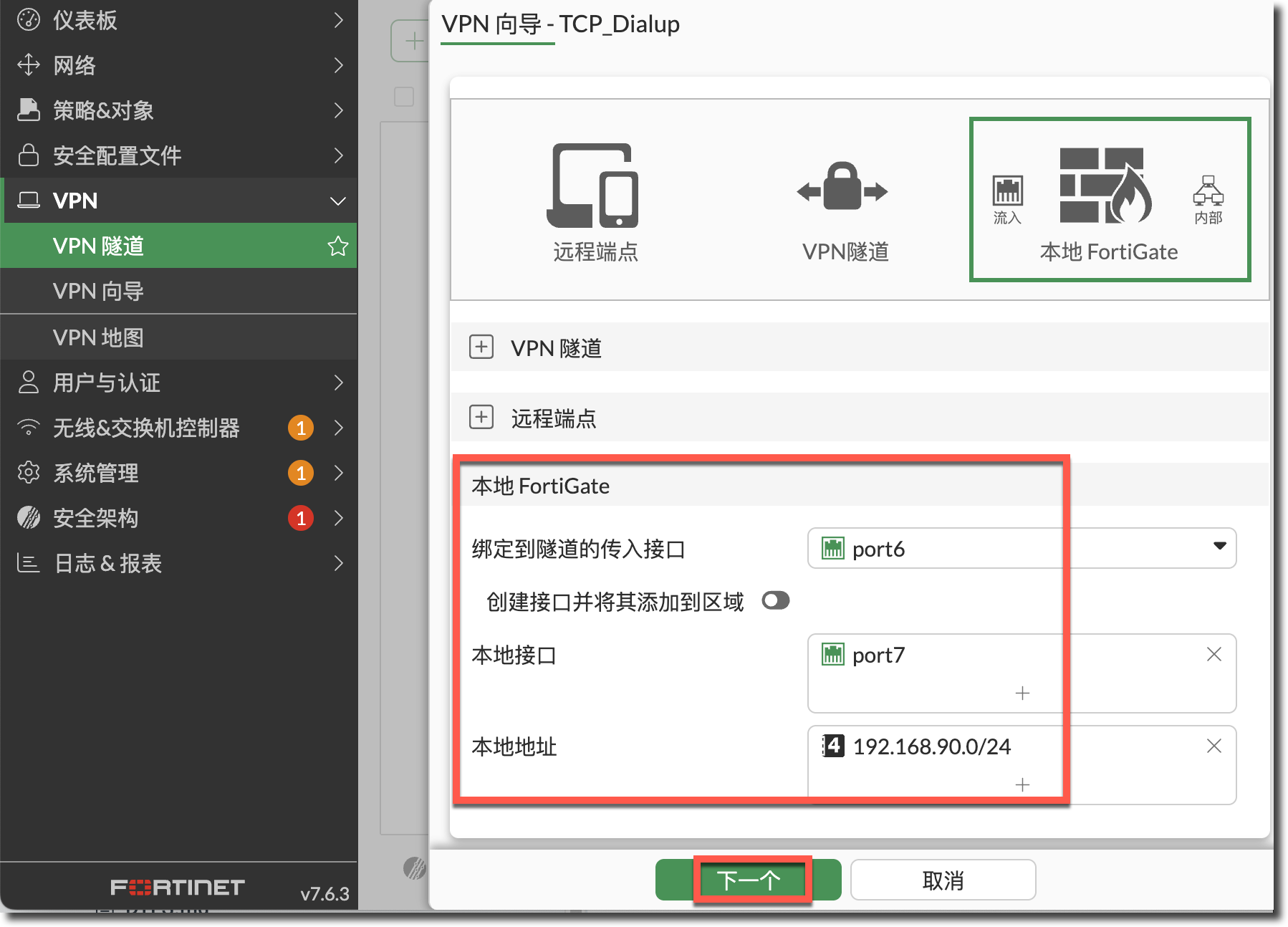Viewport: 1288px width, 927px height.
Task: Click the wireless controller wifi icon
Action: pos(29,428)
